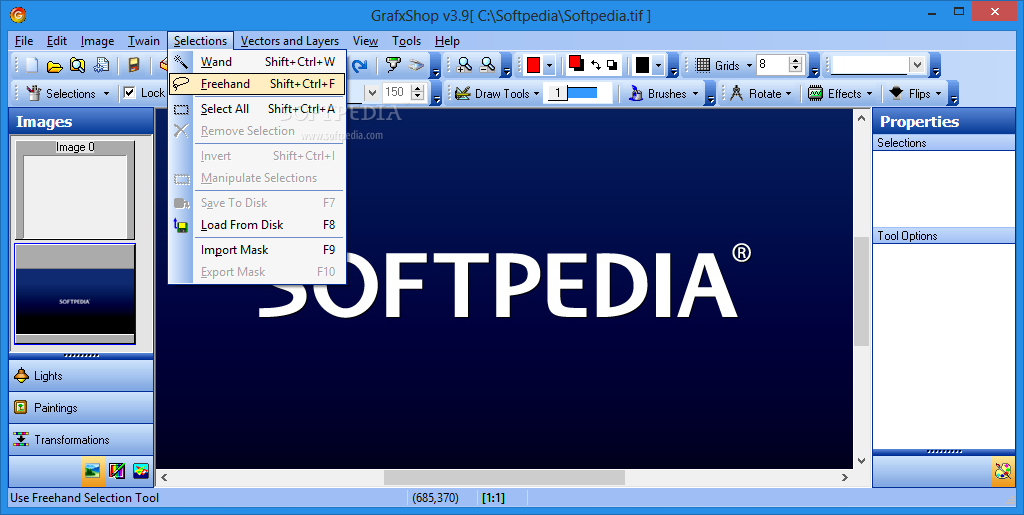Toggle the Lock checkbox

129,93
